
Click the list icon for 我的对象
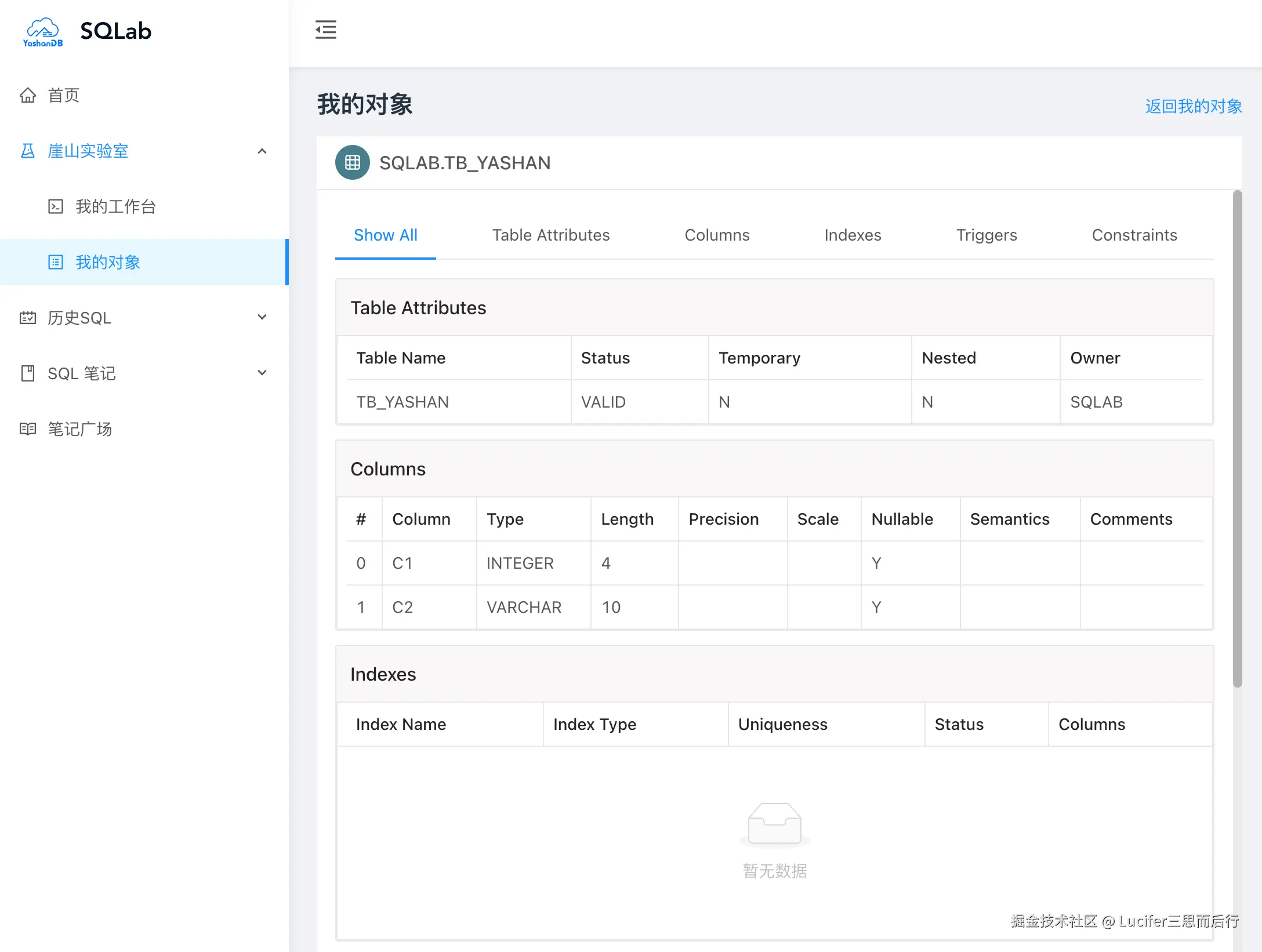click(56, 262)
